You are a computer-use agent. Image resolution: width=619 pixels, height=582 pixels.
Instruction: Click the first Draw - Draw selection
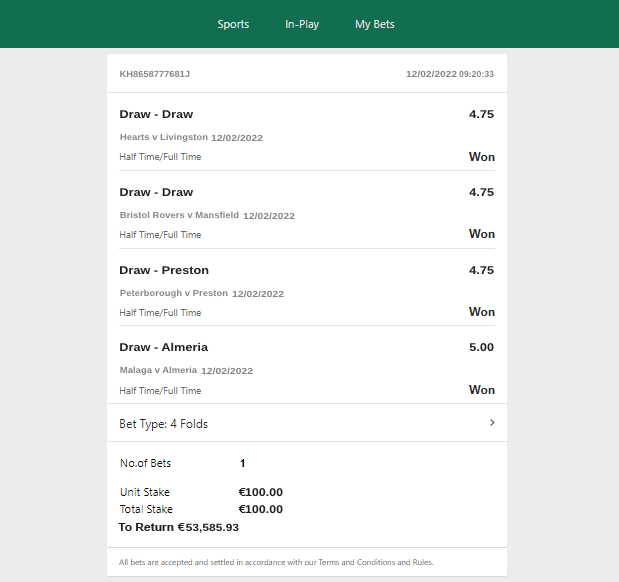(156, 114)
